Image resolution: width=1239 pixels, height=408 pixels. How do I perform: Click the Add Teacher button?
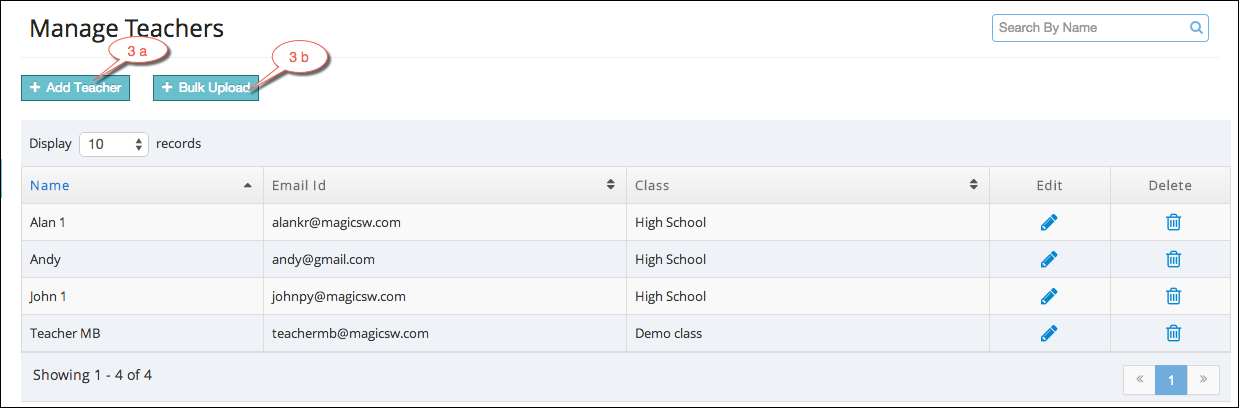click(x=75, y=88)
